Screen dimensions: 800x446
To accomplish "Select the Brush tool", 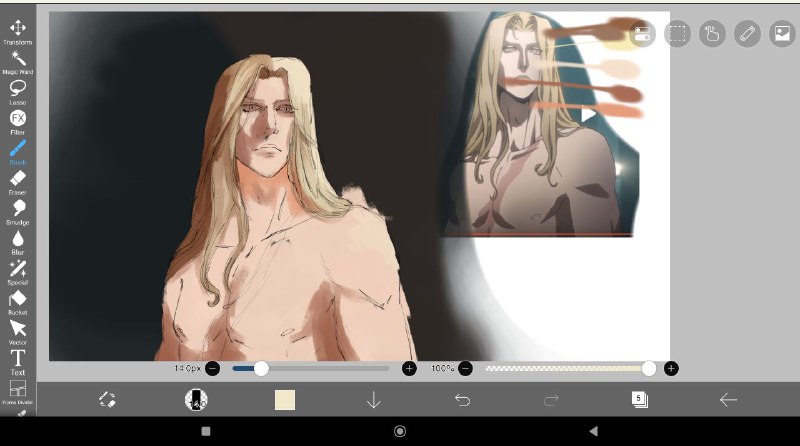I will click(x=18, y=153).
